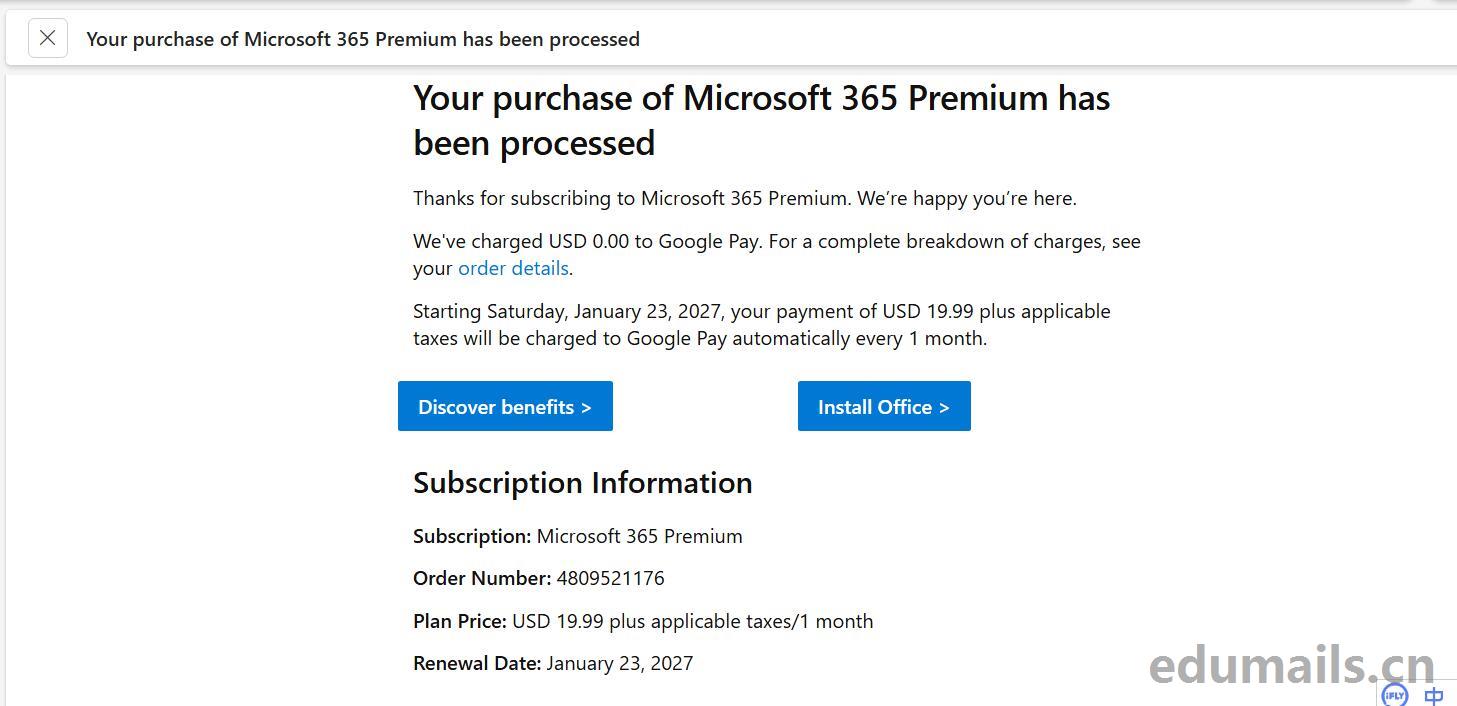The width and height of the screenshot is (1457, 706).
Task: Click the bold 'Plan Price:' label
Action: pyautogui.click(x=460, y=621)
